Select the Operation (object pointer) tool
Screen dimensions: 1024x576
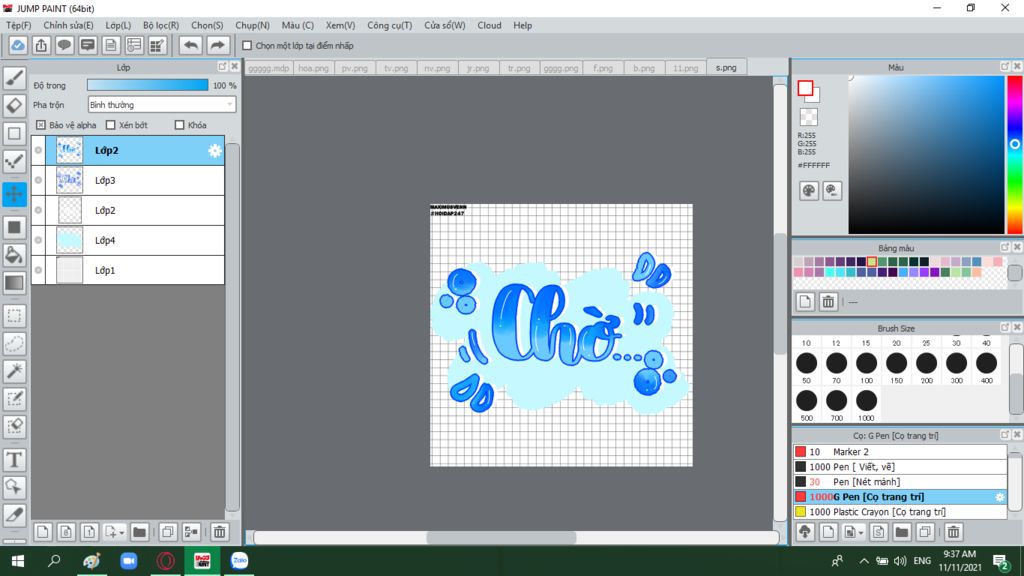tap(14, 487)
